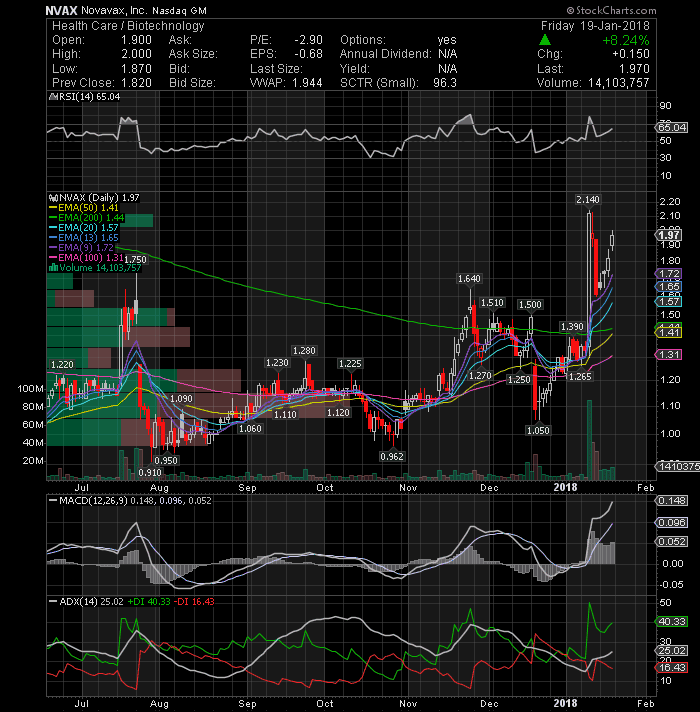Viewport: 700px width, 712px height.
Task: Click the Chg value +0.150
Action: 631,54
